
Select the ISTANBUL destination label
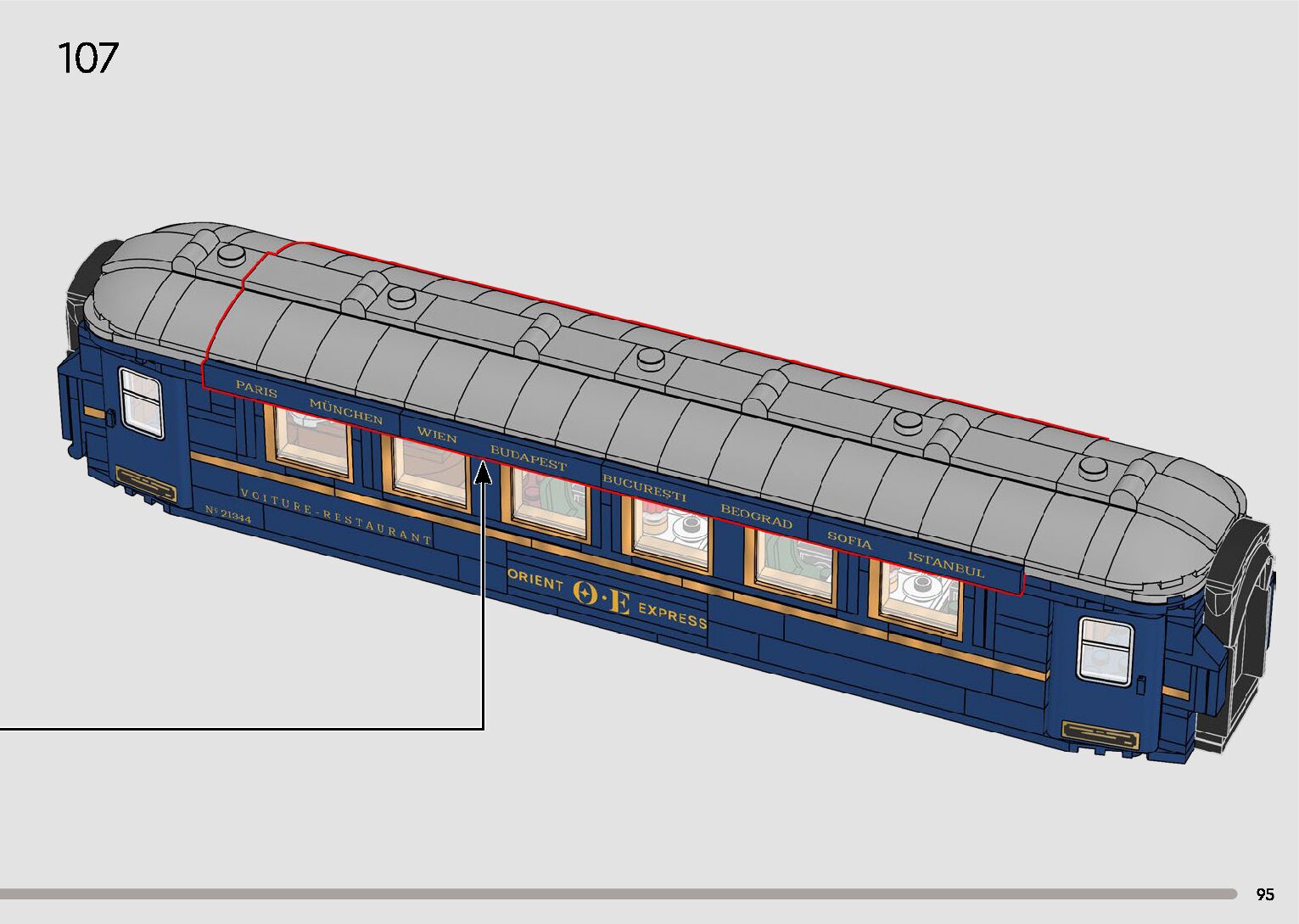tap(946, 565)
